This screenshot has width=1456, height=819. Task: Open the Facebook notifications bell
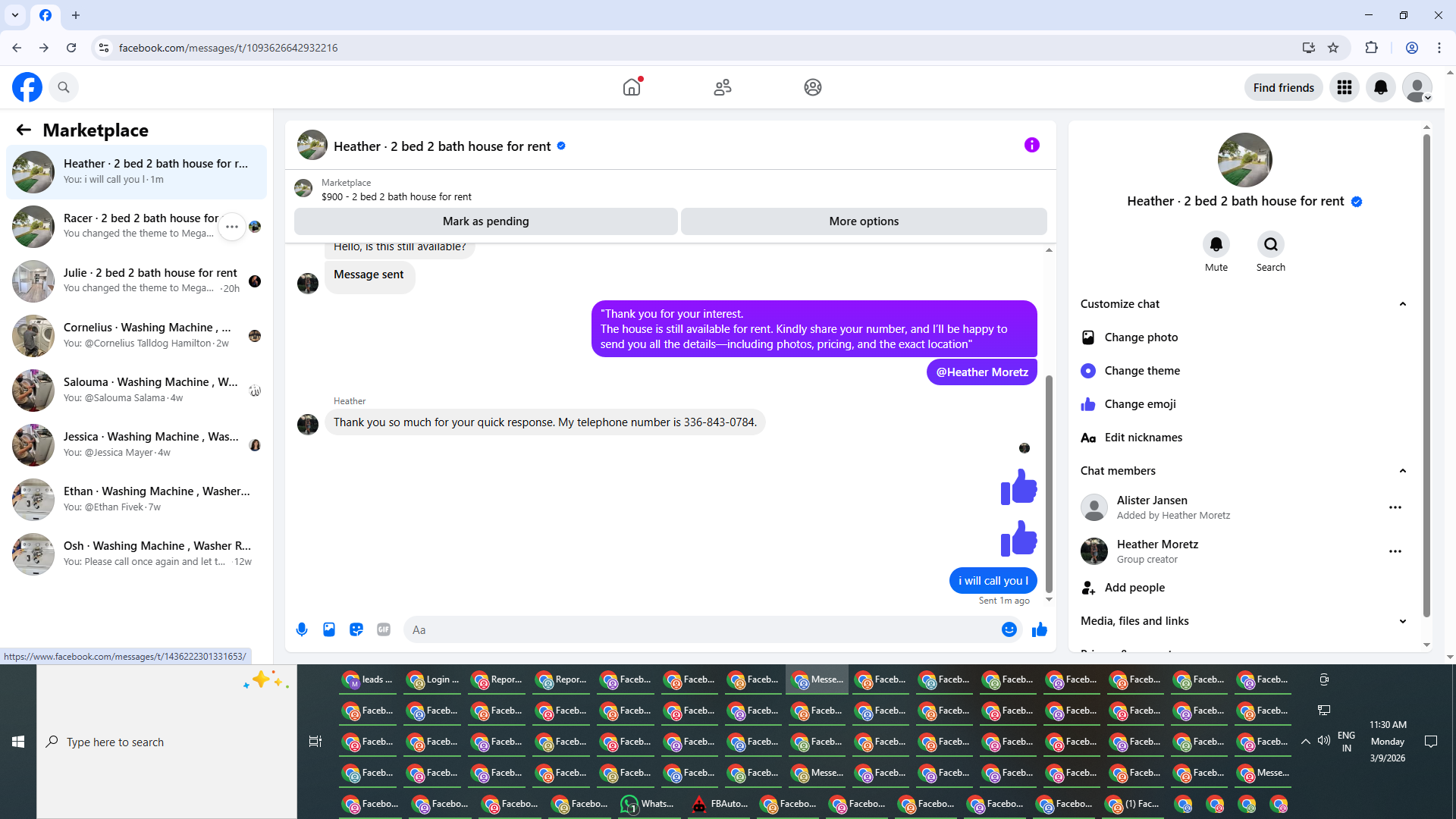pyautogui.click(x=1380, y=87)
